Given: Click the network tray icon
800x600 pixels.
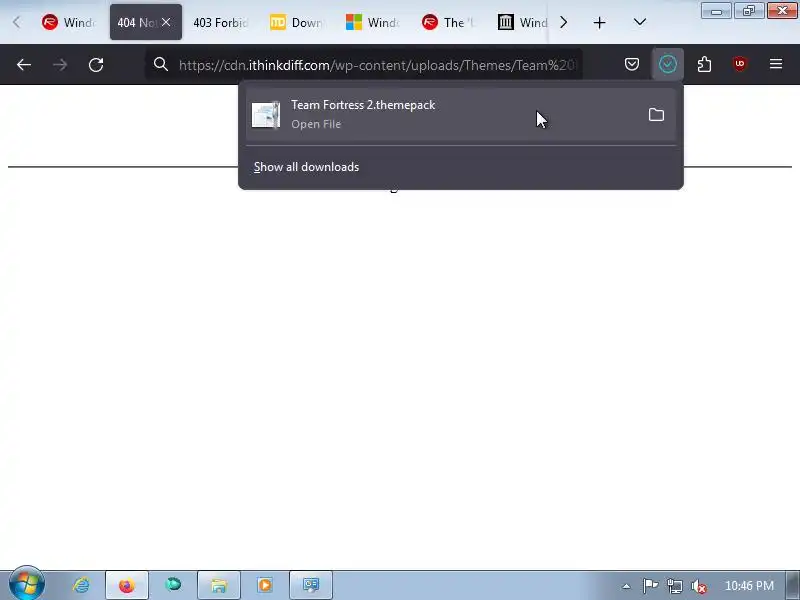Looking at the screenshot, I should [x=674, y=586].
